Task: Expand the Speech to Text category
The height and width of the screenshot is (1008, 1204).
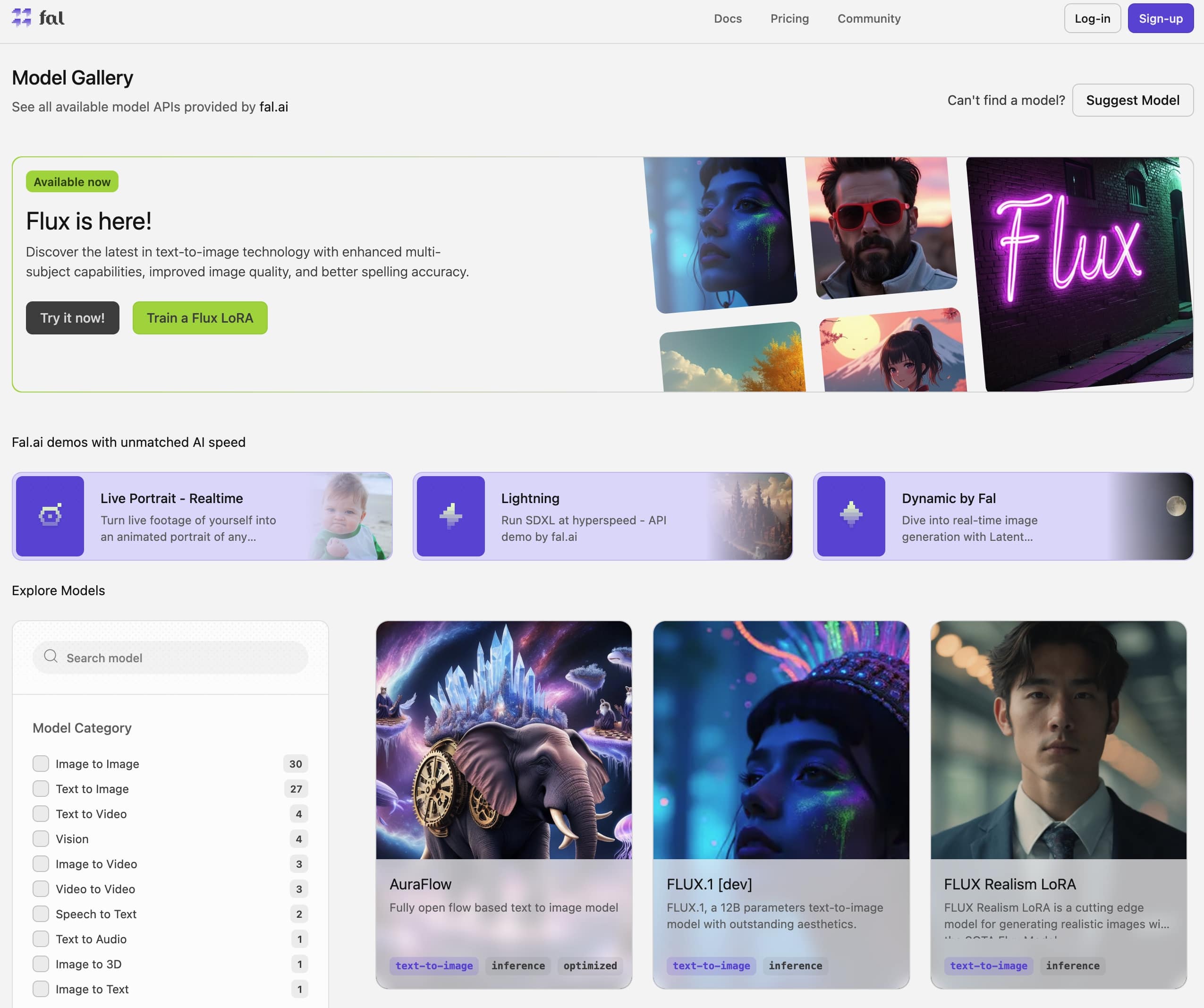Action: pyautogui.click(x=40, y=913)
